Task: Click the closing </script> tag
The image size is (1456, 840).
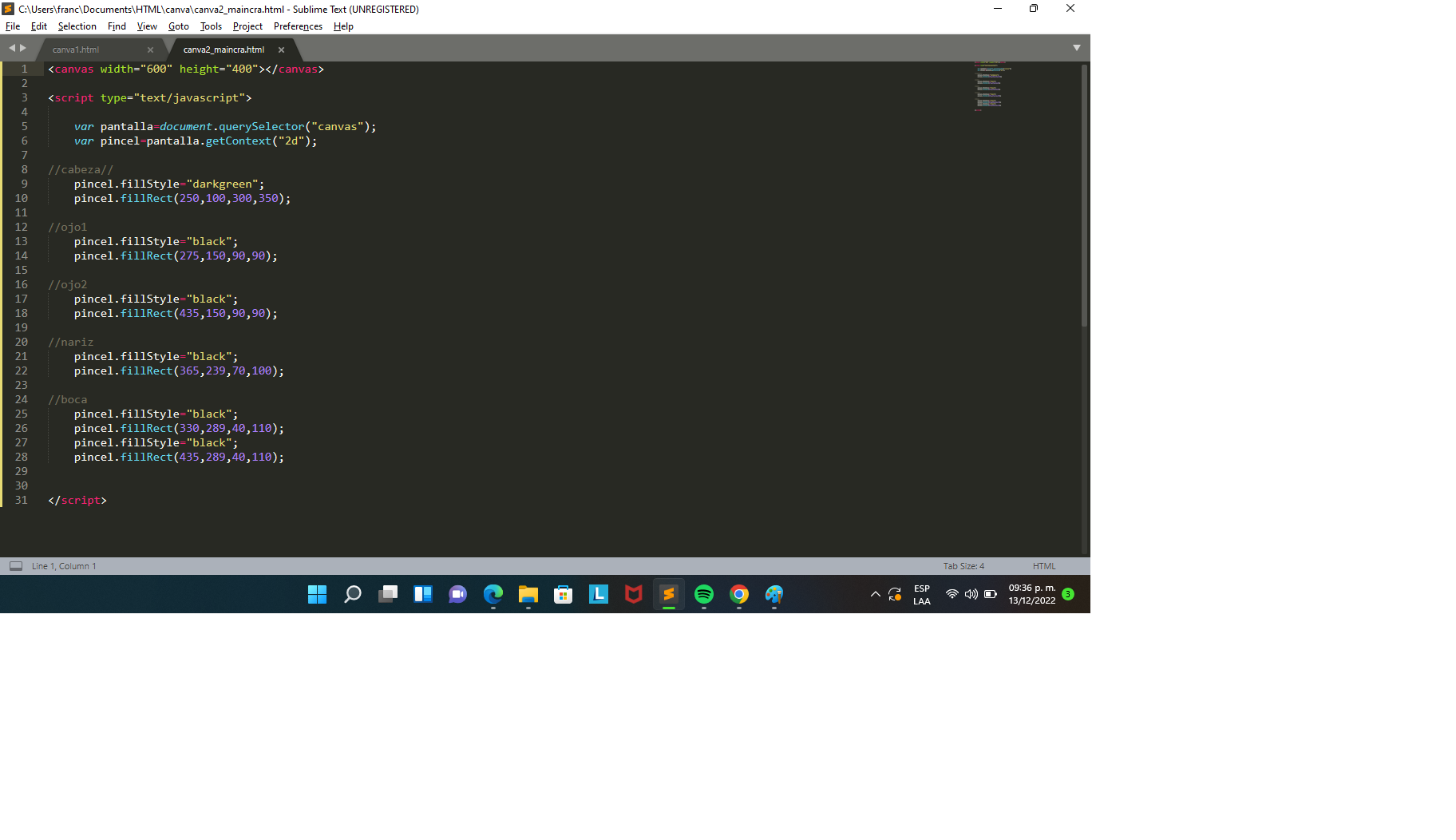Action: point(77,501)
